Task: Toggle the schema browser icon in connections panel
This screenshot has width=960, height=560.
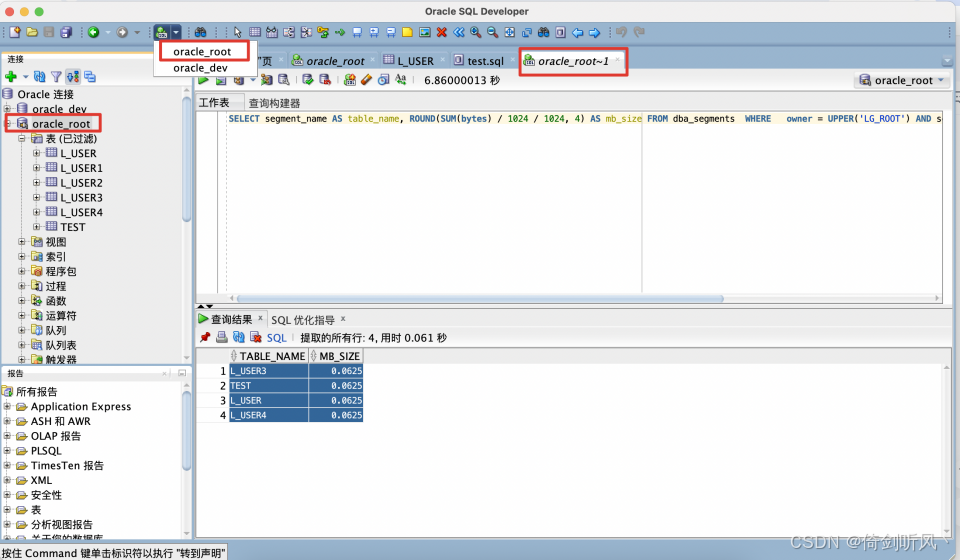Action: [73, 77]
